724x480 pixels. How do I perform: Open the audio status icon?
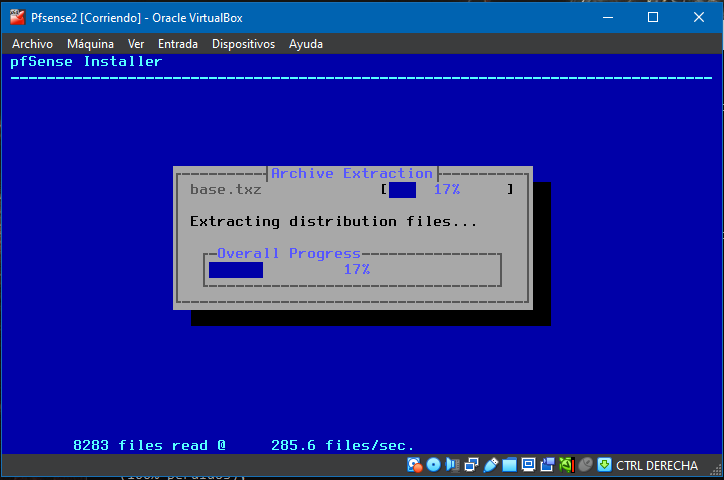pos(452,465)
